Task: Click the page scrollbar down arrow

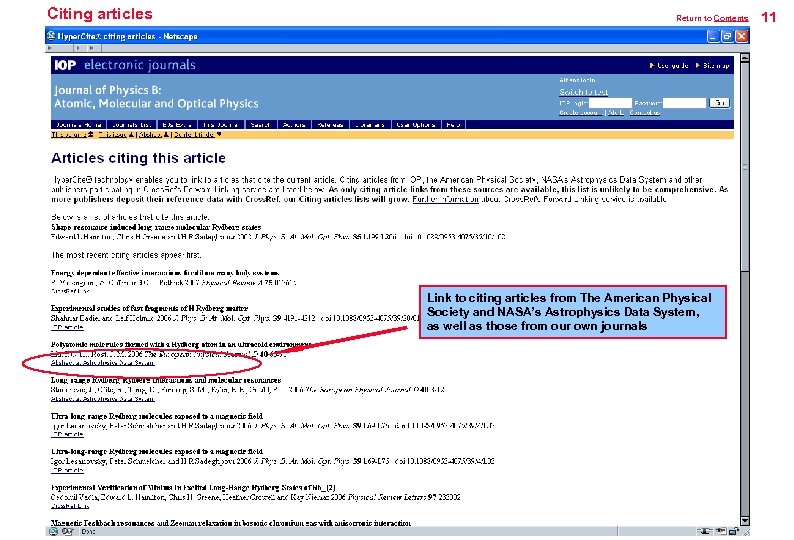Action: [744, 520]
